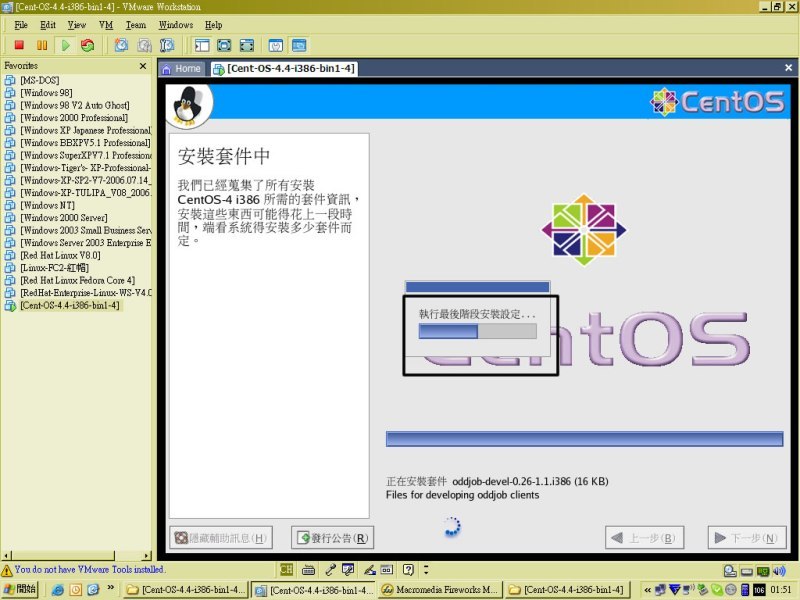Select [Red Hat Linux Fedora Core 4] favorite

tap(77, 280)
